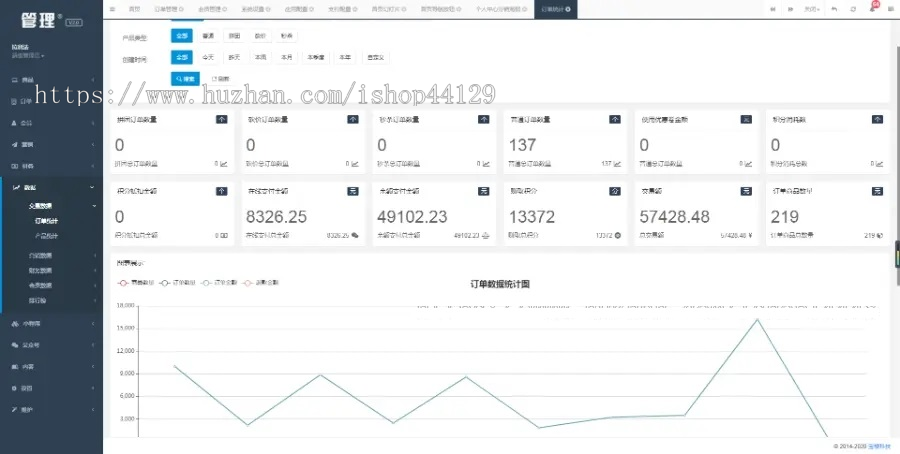The width and height of the screenshot is (900, 454).
Task: Click the badge icon on the 8326.25 card
Action: pyautogui.click(x=353, y=191)
